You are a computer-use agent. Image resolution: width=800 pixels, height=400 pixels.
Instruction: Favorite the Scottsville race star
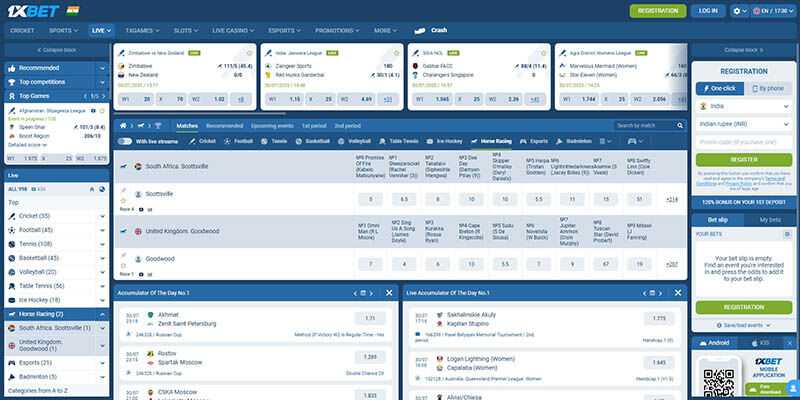coord(123,201)
